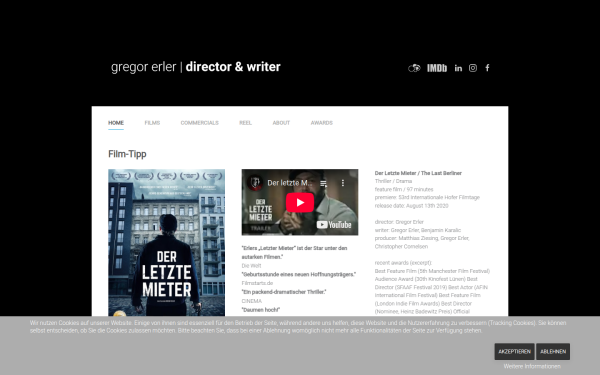Decline cookies with the ABLEHNEN button
The image size is (600, 375).
pyautogui.click(x=553, y=351)
